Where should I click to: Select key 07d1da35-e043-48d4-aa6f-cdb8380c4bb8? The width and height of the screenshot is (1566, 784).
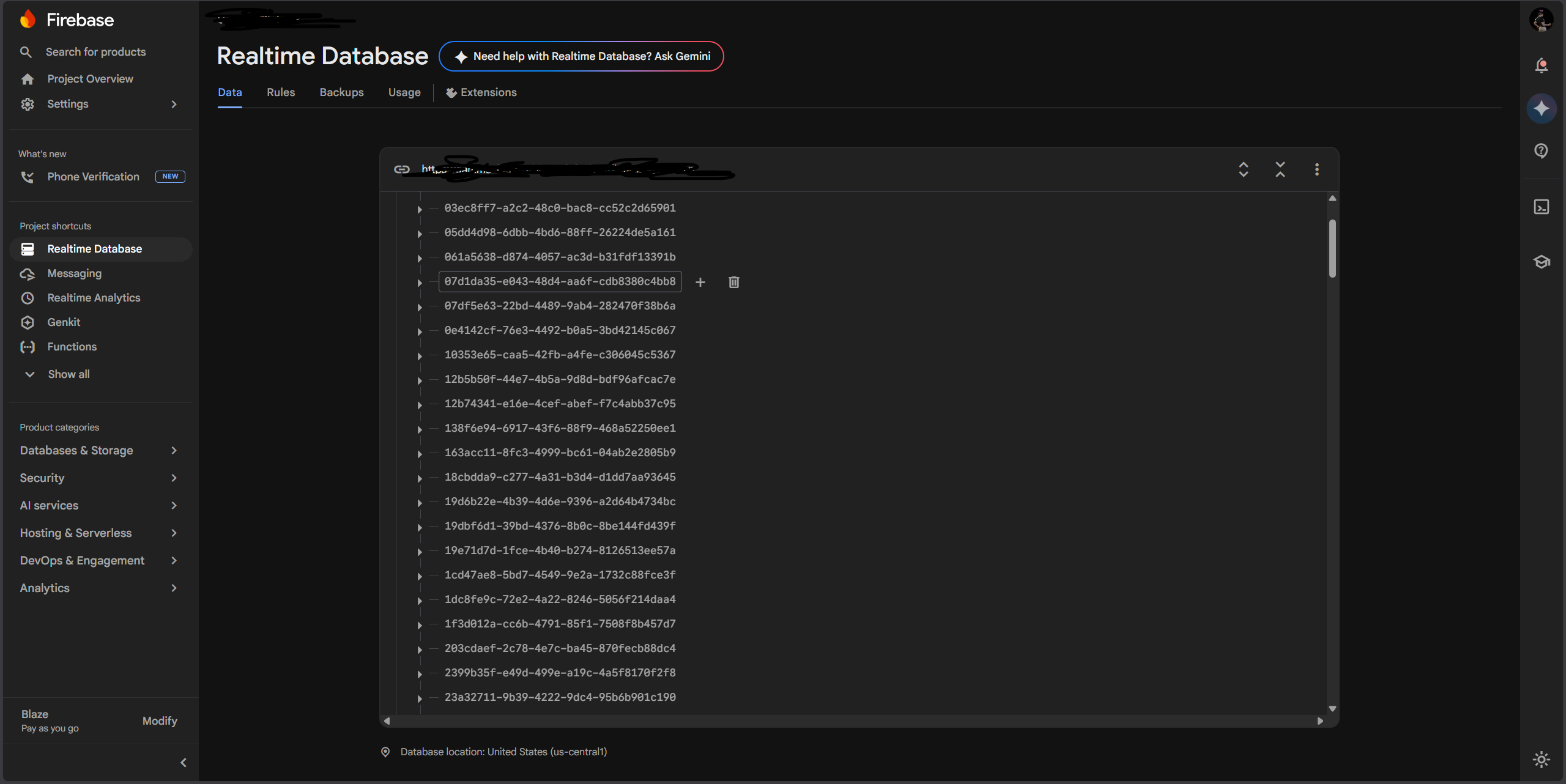coord(560,281)
